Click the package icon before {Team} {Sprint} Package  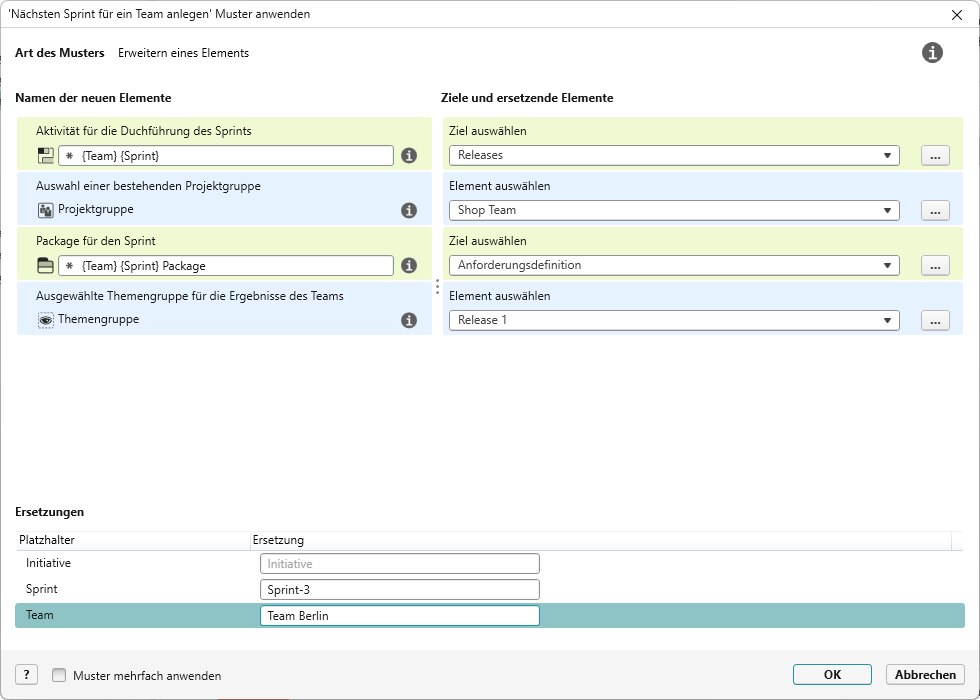pyautogui.click(x=45, y=266)
